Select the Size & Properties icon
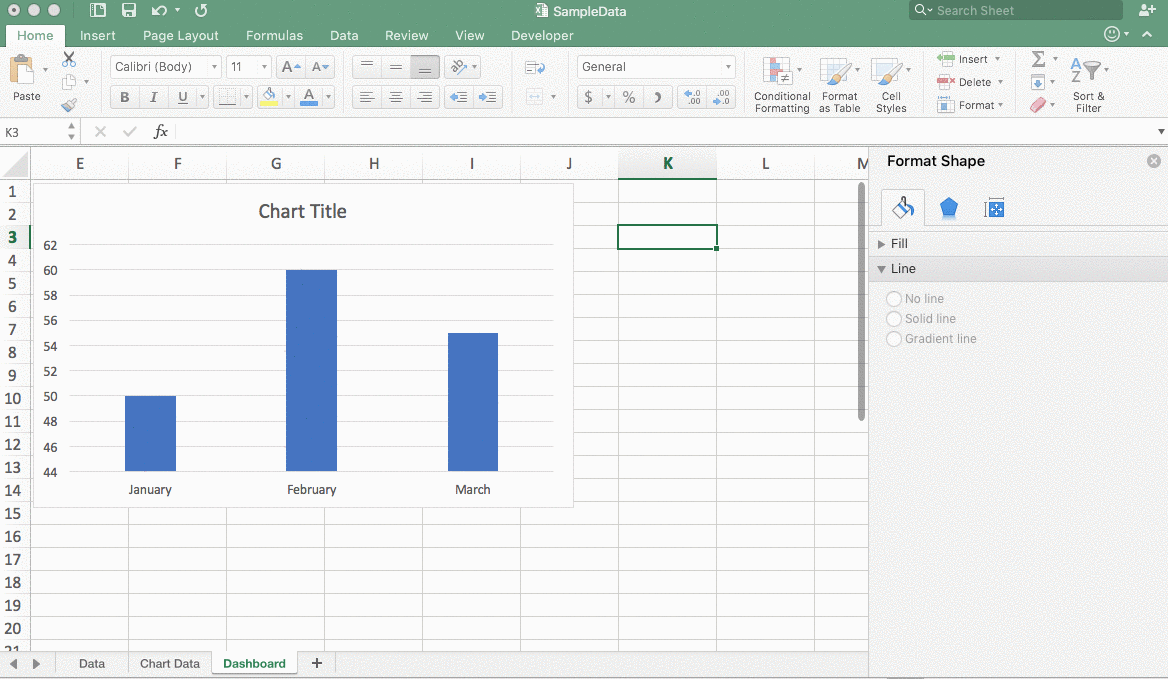 click(994, 208)
